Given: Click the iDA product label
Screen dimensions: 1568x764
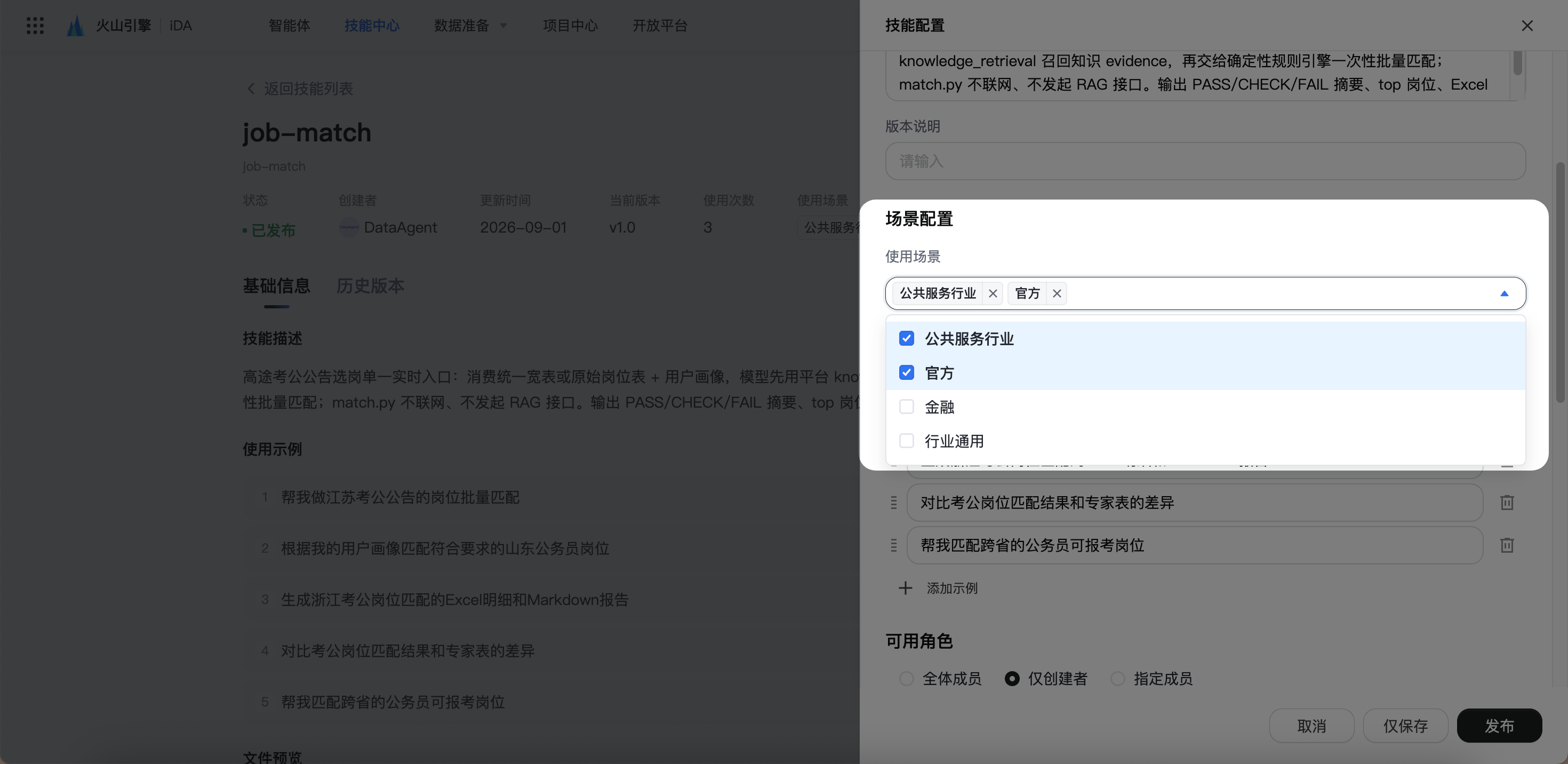Looking at the screenshot, I should (180, 26).
